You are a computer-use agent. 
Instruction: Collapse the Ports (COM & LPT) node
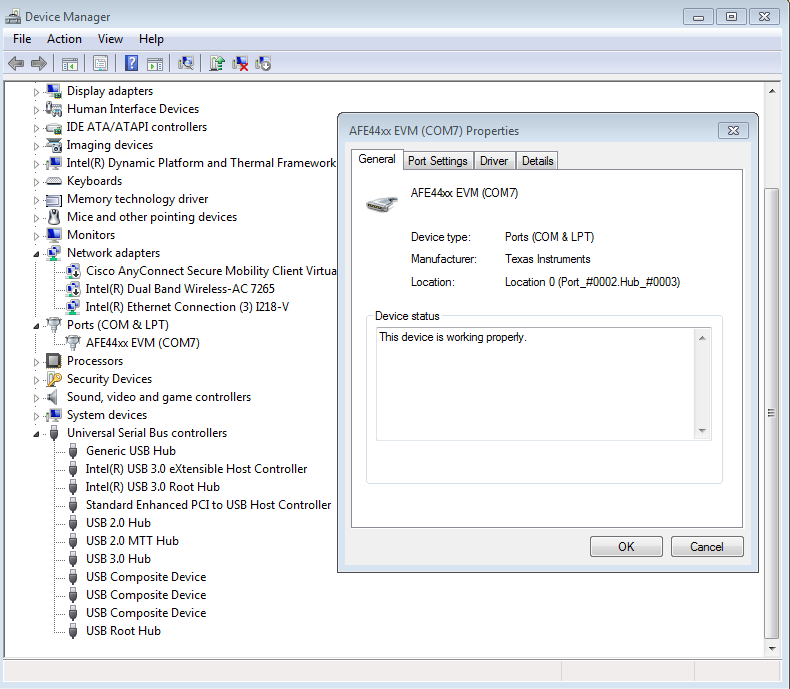tap(36, 326)
